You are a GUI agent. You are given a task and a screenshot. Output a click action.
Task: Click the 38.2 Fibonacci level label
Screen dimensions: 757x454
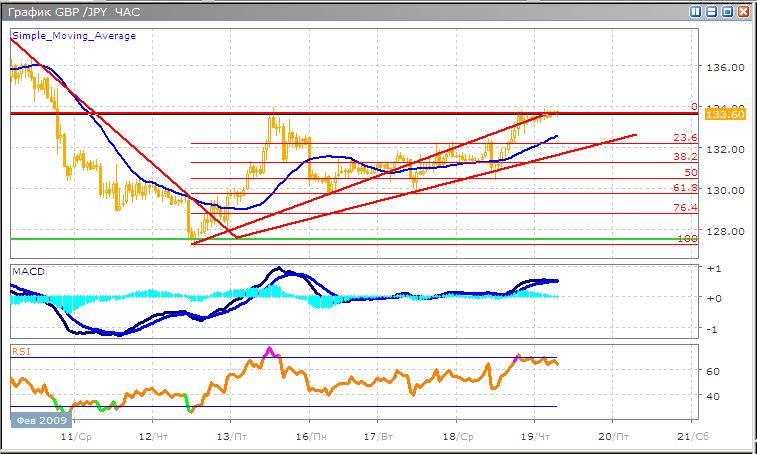point(684,157)
